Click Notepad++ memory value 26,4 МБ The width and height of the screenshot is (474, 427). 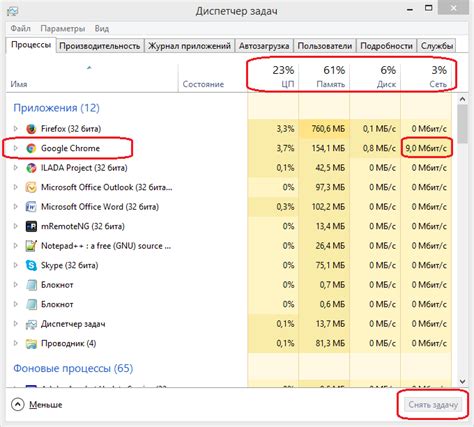(330, 246)
